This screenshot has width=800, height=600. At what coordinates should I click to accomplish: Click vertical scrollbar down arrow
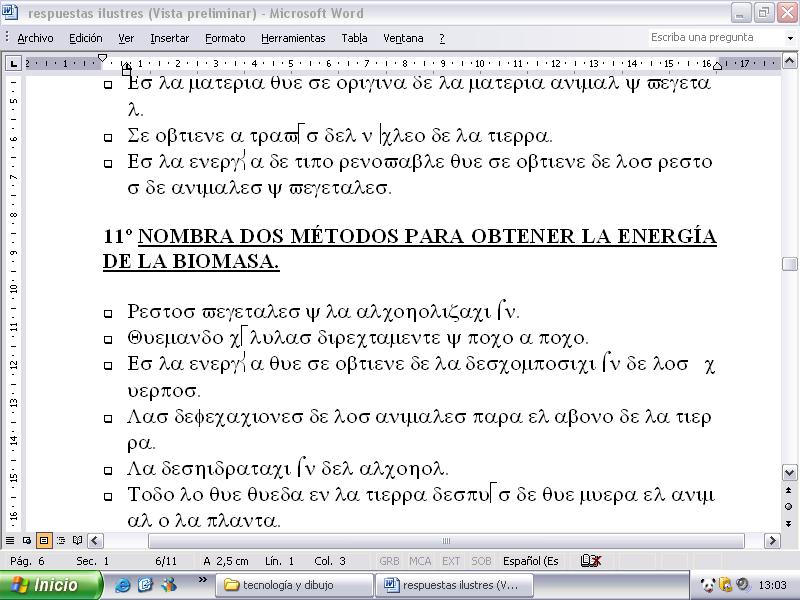[x=789, y=473]
